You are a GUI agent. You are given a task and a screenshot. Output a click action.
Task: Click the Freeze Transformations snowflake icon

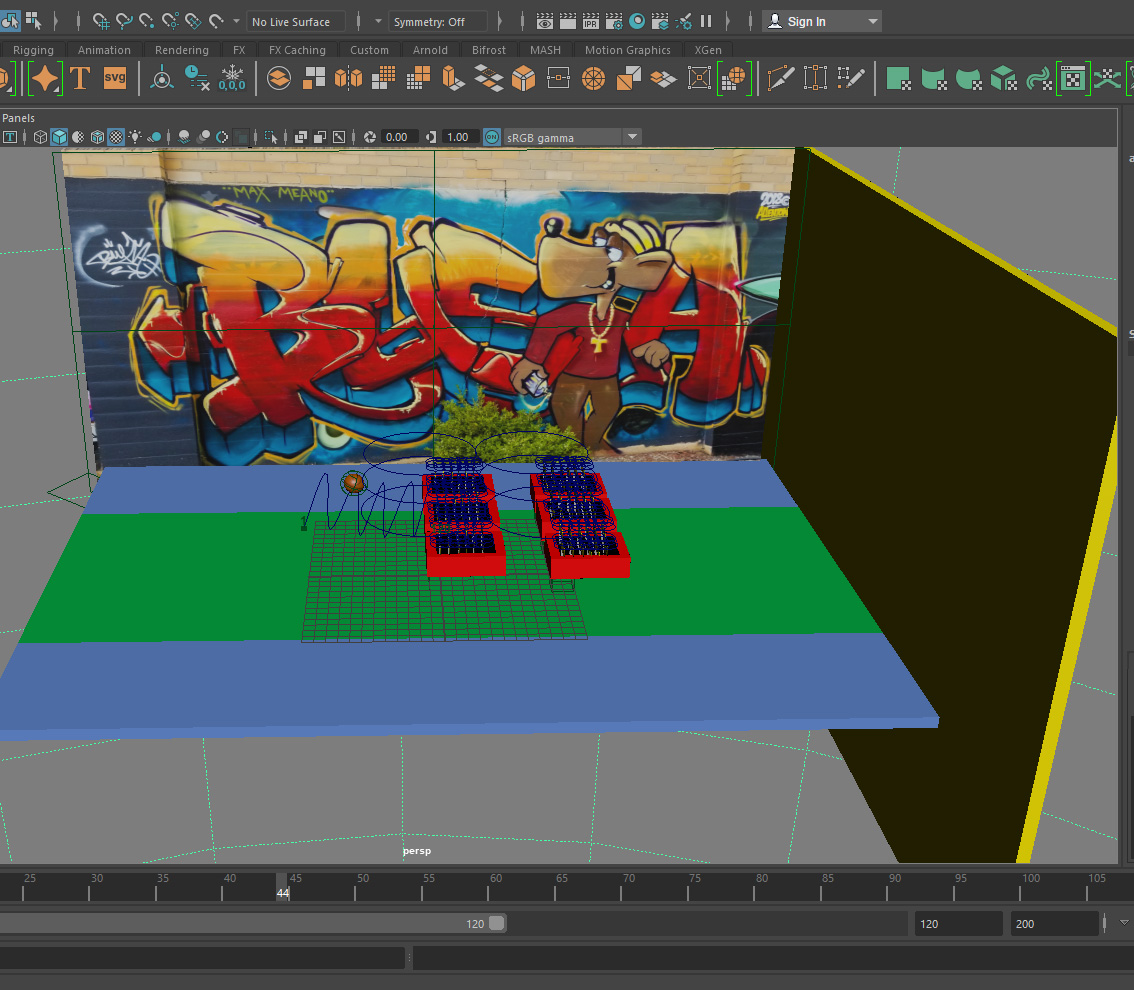click(x=232, y=78)
